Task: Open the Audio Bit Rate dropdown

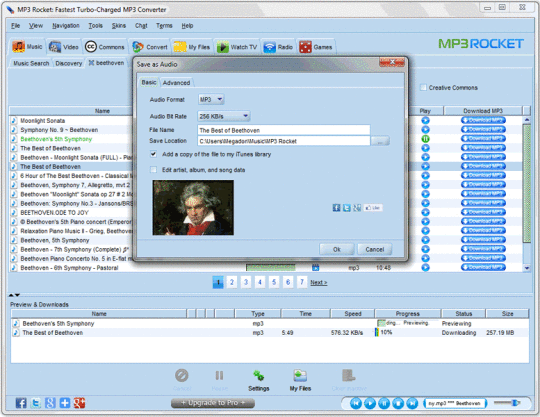Action: 224,116
